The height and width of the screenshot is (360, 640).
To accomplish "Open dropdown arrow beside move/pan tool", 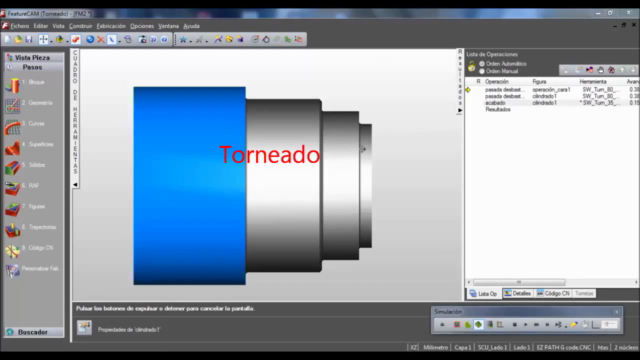I will point(51,41).
